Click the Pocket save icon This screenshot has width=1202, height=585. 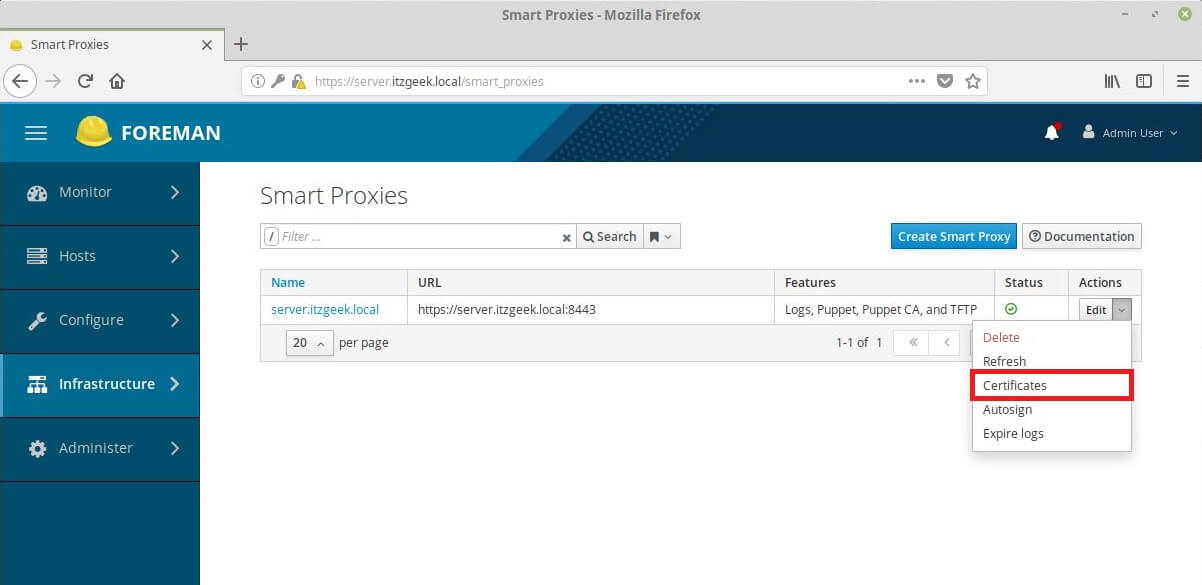pos(945,81)
